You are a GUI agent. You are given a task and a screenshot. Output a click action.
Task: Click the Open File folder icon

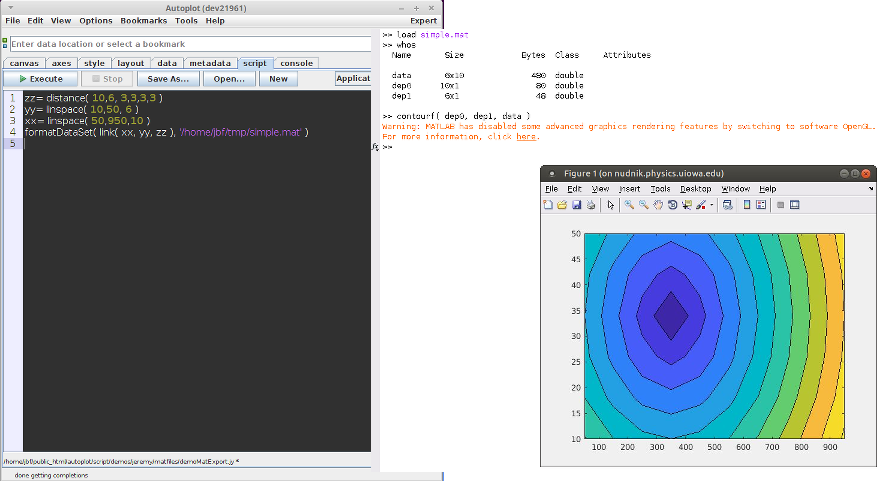click(x=562, y=205)
